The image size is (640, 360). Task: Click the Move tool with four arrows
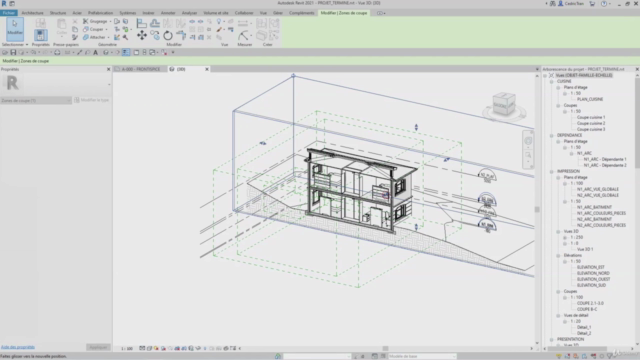click(x=142, y=36)
